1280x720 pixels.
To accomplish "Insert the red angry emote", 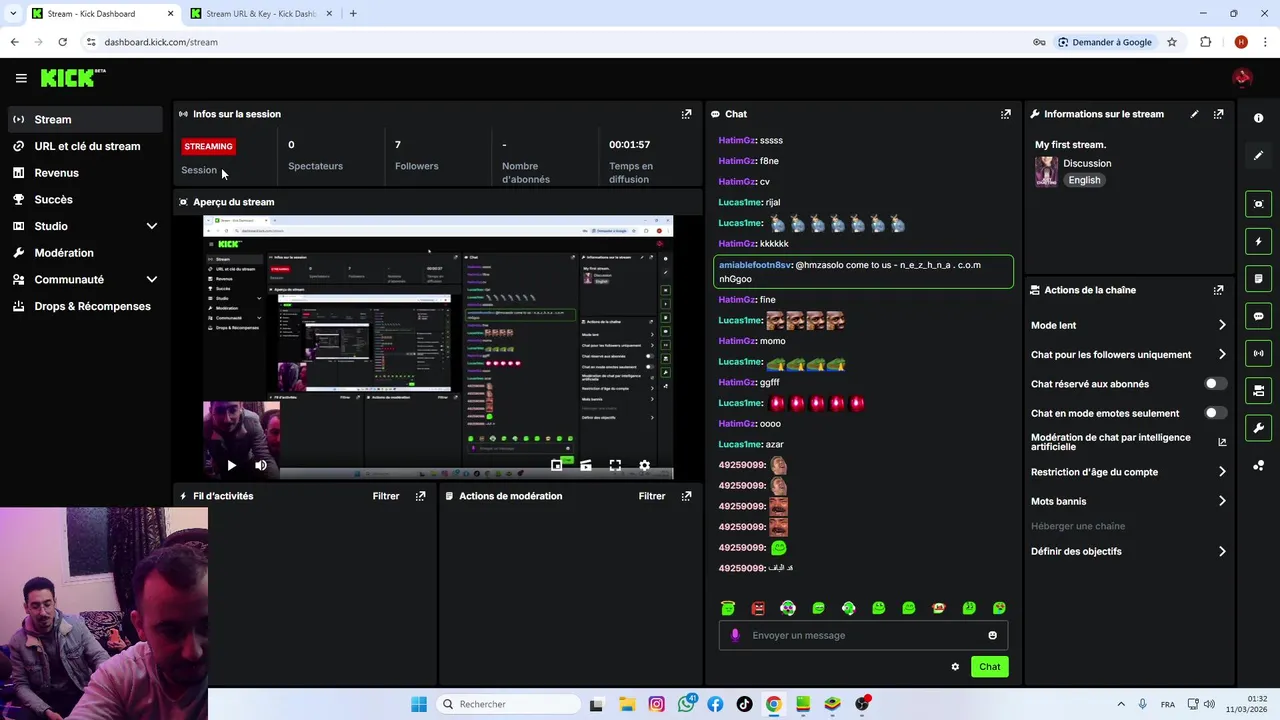I will tap(758, 608).
